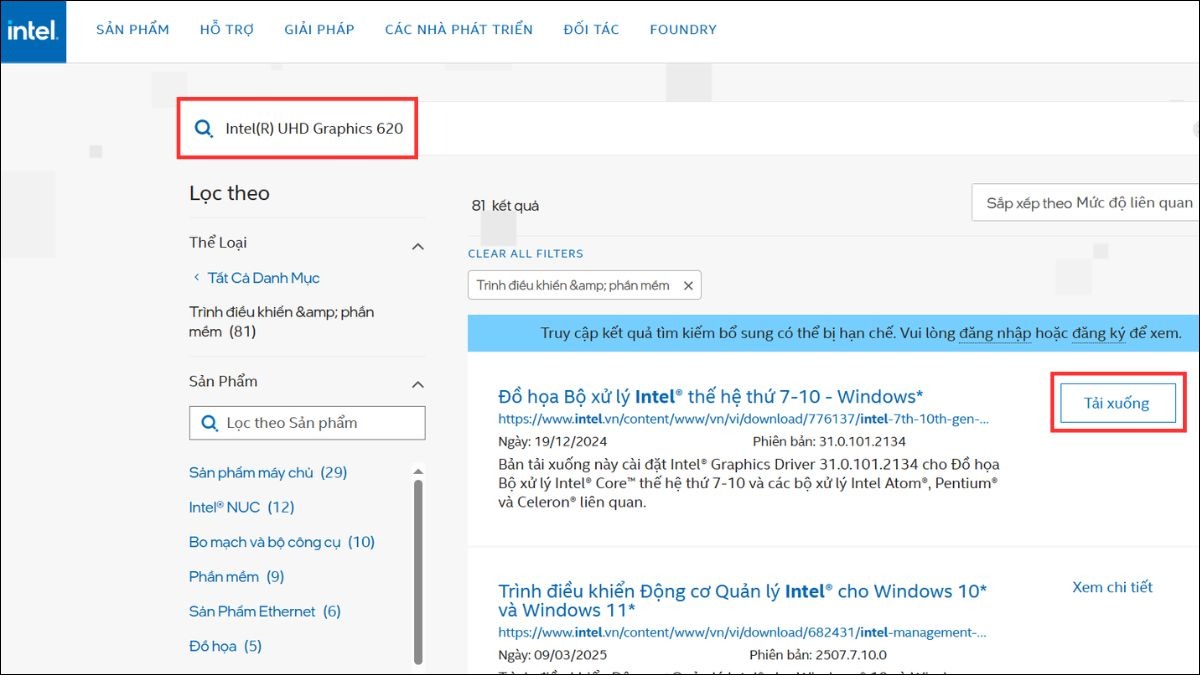Open the Đối Tác menu

pos(591,29)
